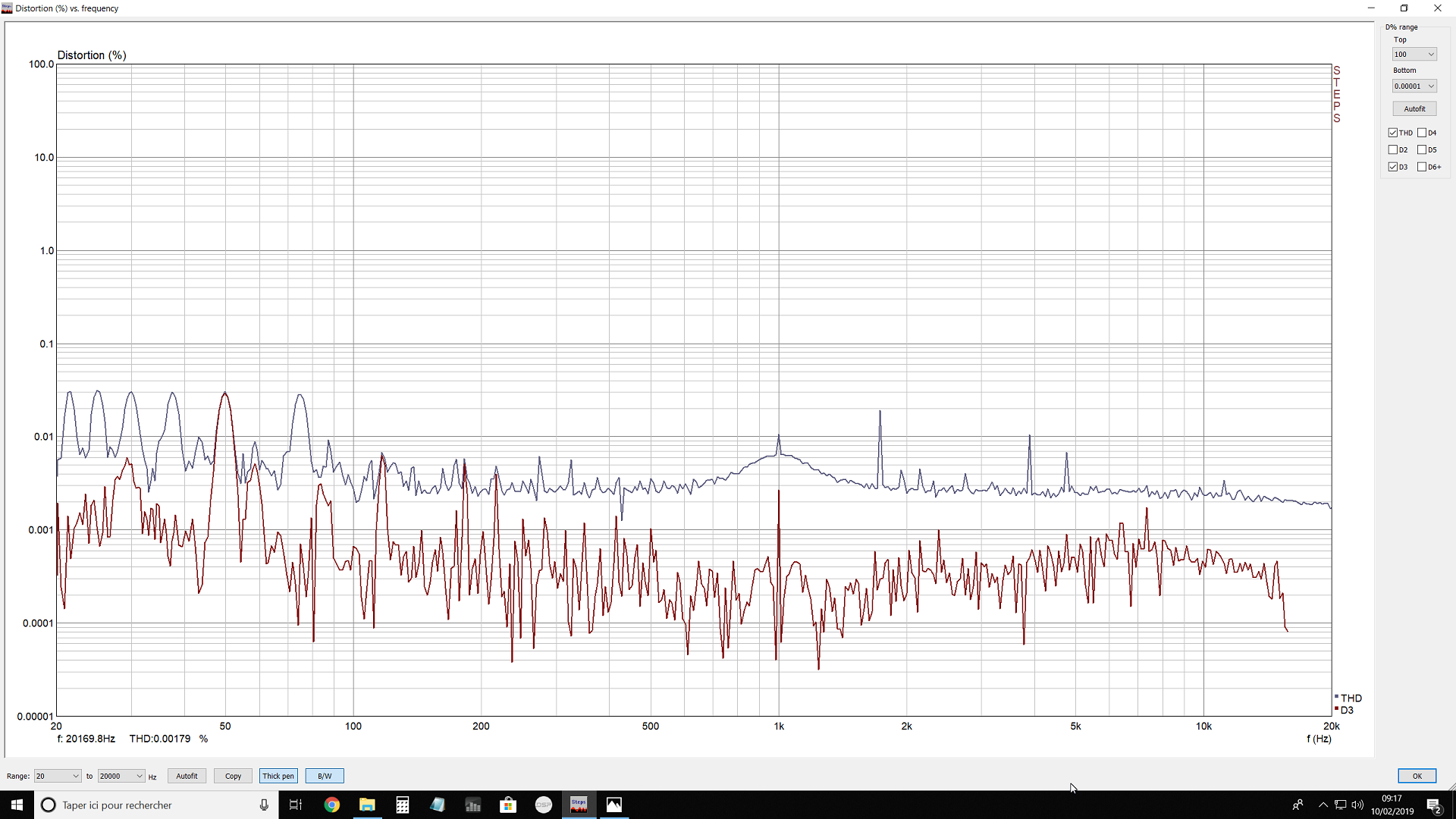Click the window title bar app icon
The width and height of the screenshot is (1456, 819).
7,8
